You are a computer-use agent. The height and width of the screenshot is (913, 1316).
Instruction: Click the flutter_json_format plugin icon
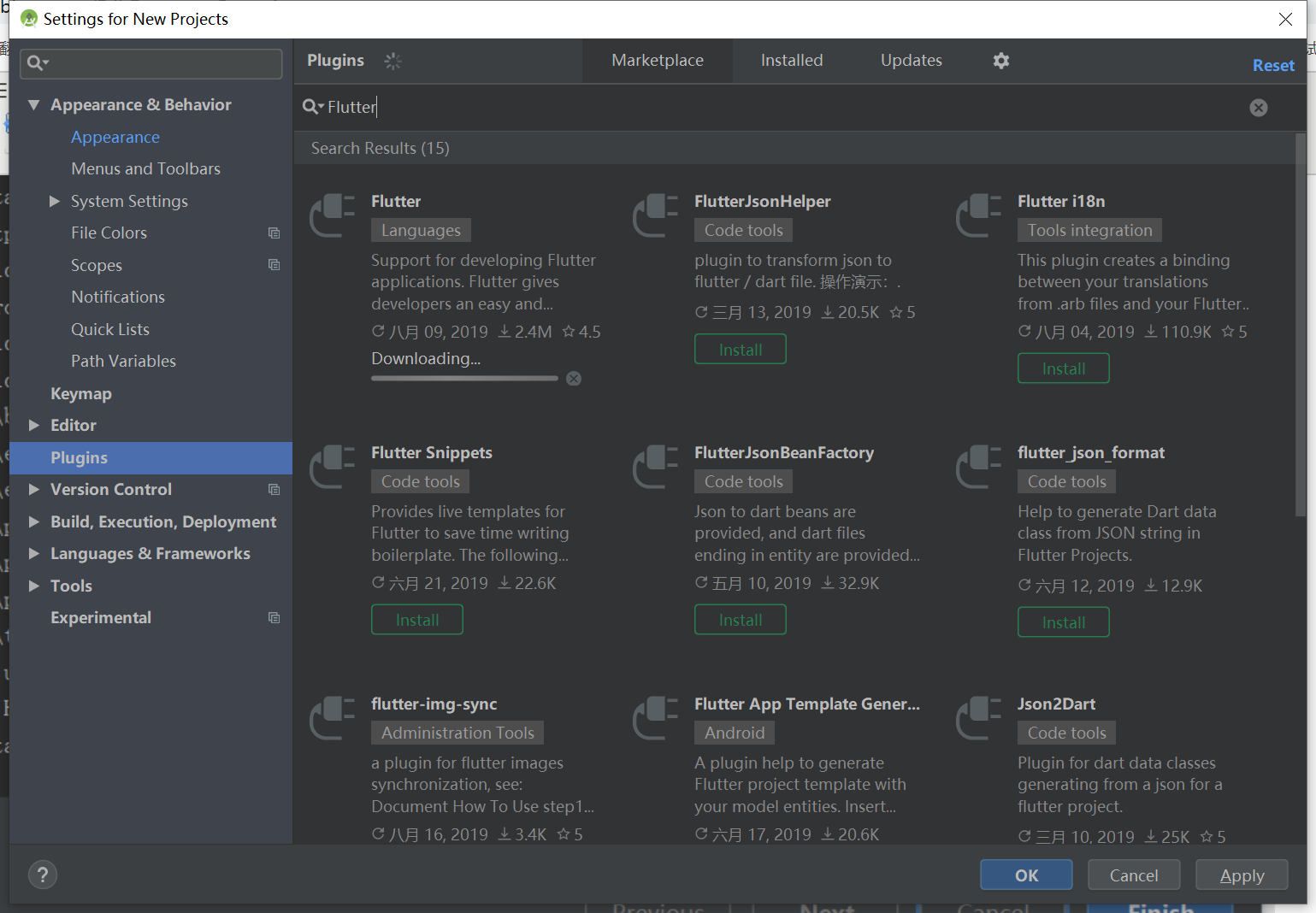tap(978, 467)
